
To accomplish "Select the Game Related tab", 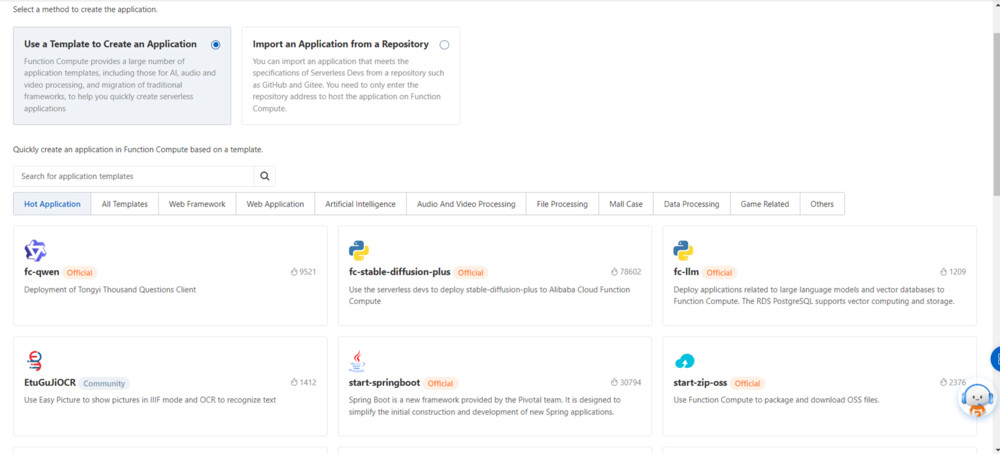I will pyautogui.click(x=764, y=204).
